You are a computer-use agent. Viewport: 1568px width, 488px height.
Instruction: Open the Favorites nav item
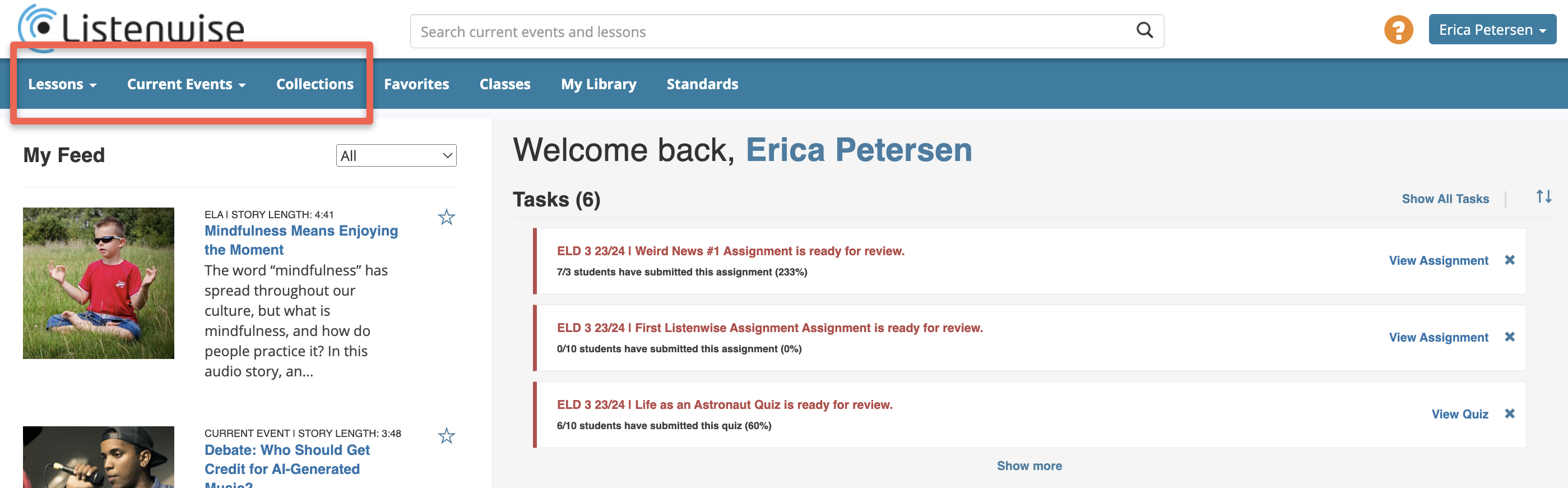pos(416,84)
